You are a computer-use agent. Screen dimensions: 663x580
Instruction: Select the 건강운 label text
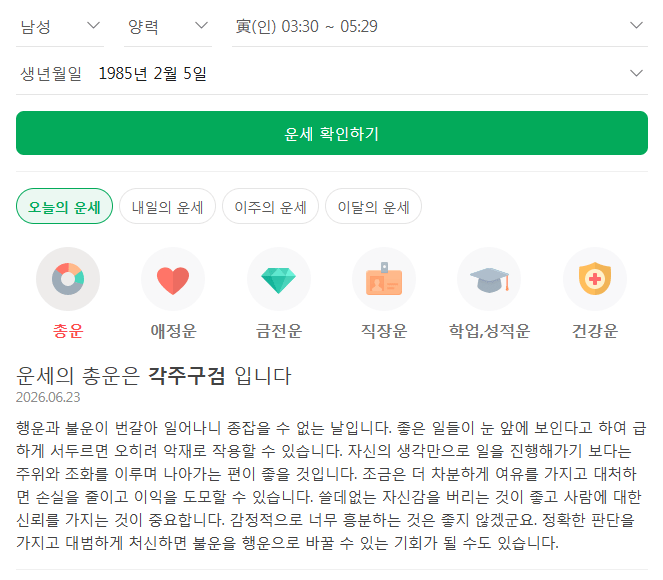(x=595, y=331)
